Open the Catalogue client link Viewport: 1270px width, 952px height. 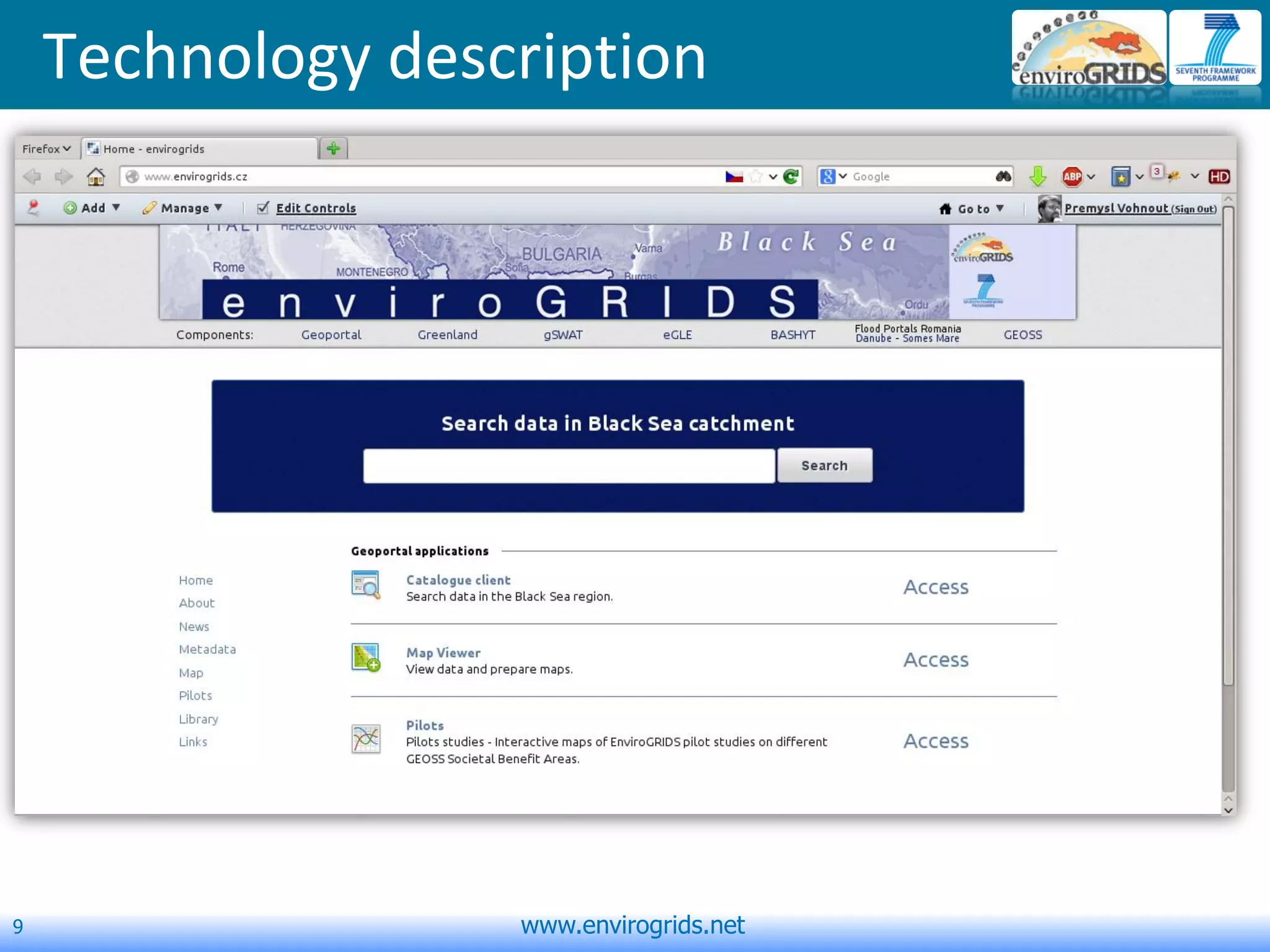click(x=458, y=580)
